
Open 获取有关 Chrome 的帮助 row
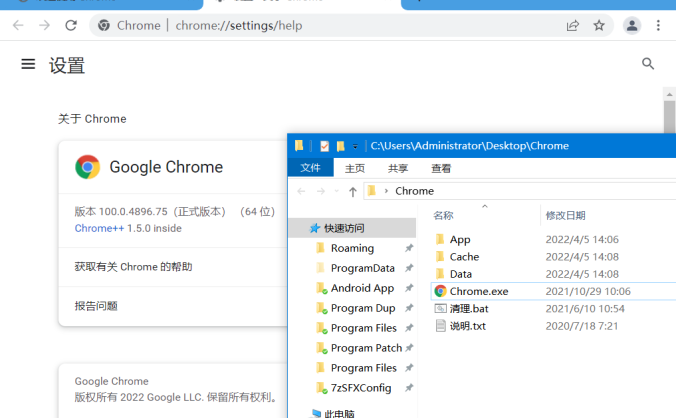point(173,267)
